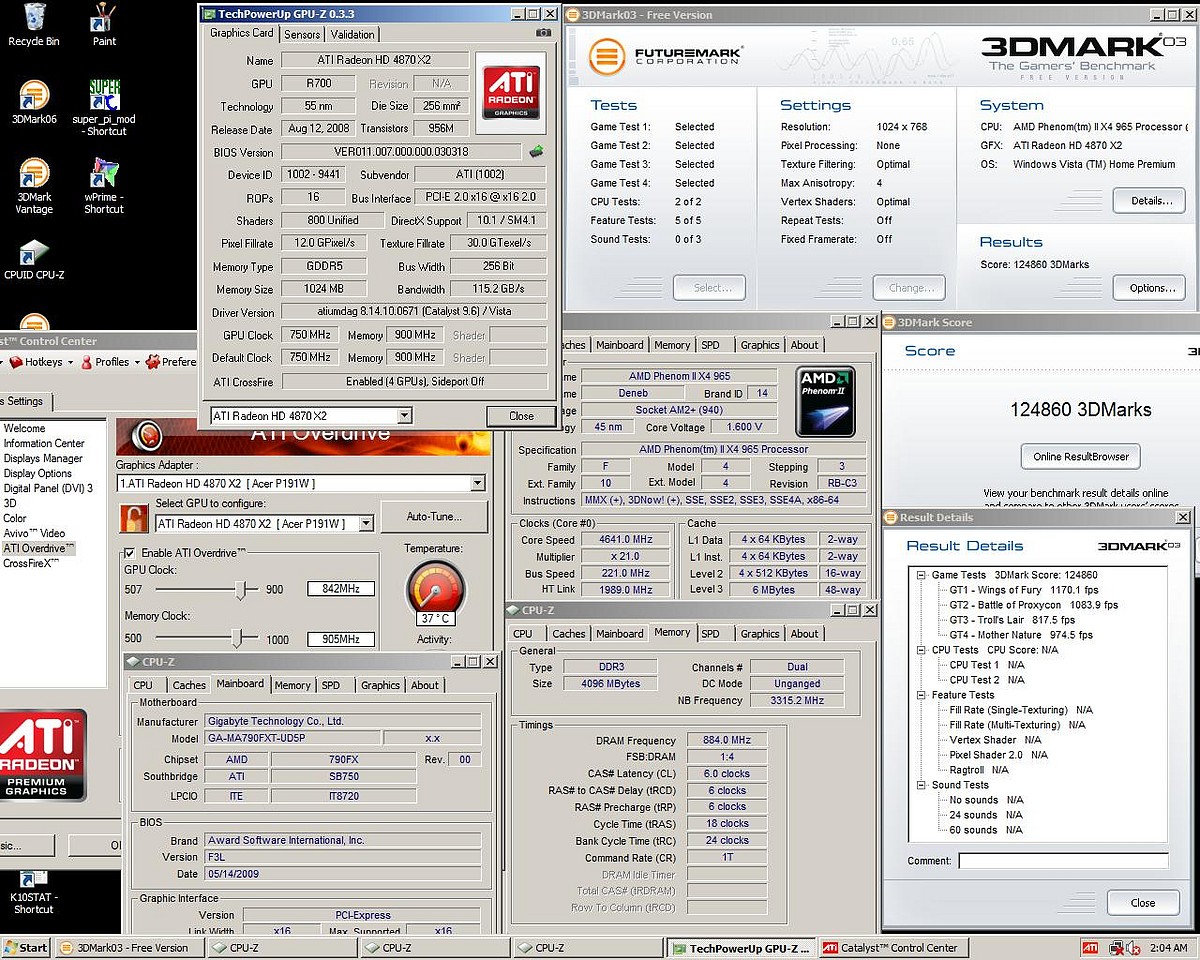The height and width of the screenshot is (960, 1200).
Task: Switch to Catalyst Control Center taskbar button
Action: point(895,947)
